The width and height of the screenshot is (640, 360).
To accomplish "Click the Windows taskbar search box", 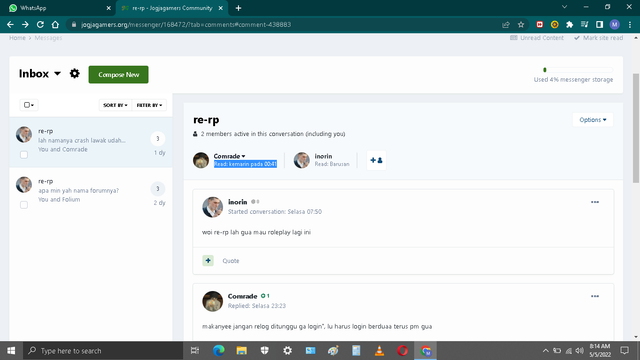I will 103,351.
